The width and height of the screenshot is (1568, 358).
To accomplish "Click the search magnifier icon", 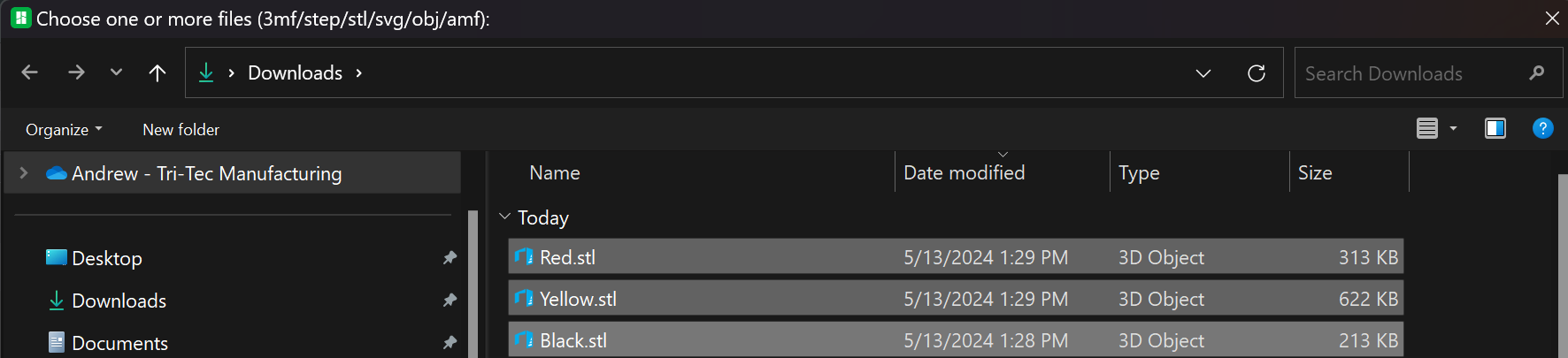I will pos(1536,73).
